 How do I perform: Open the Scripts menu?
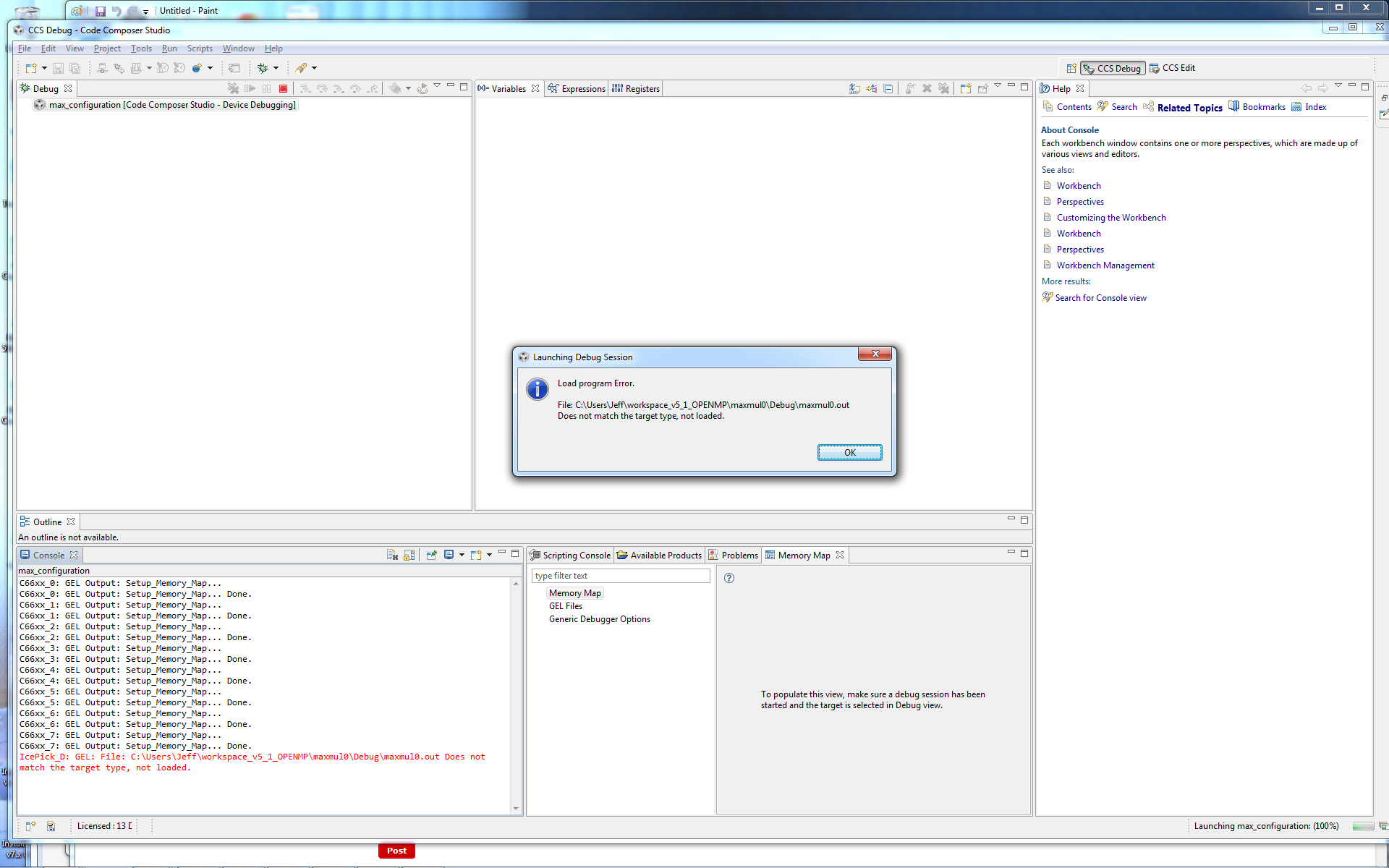200,48
